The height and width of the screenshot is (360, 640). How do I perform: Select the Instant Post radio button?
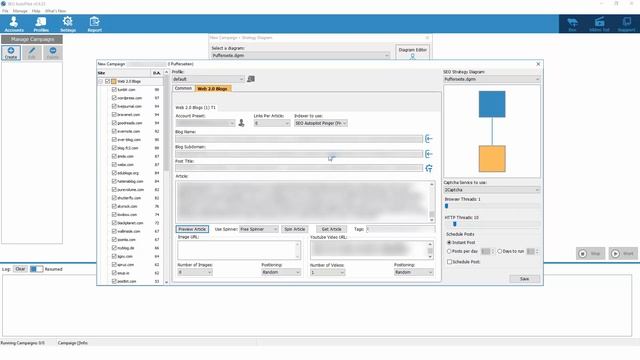pos(449,242)
